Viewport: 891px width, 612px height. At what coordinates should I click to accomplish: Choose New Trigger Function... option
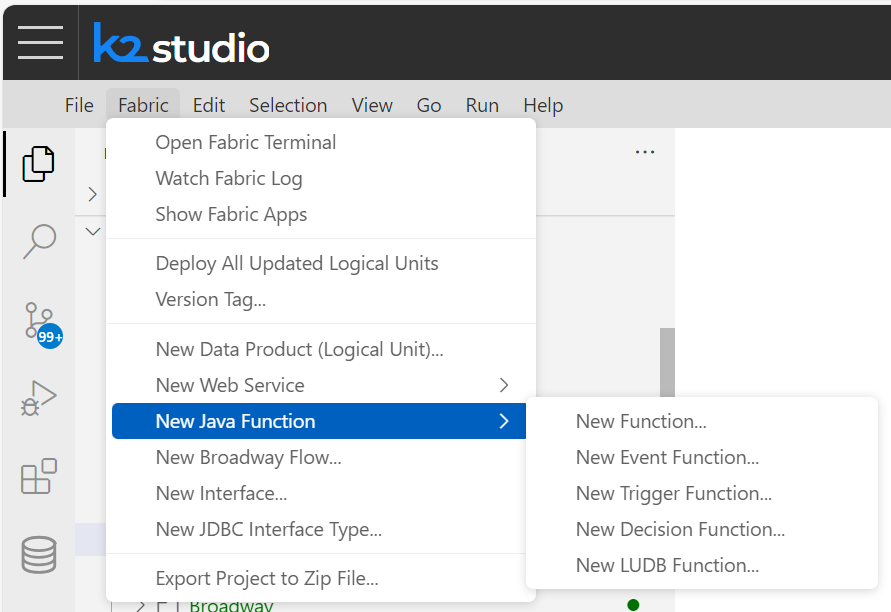(673, 493)
